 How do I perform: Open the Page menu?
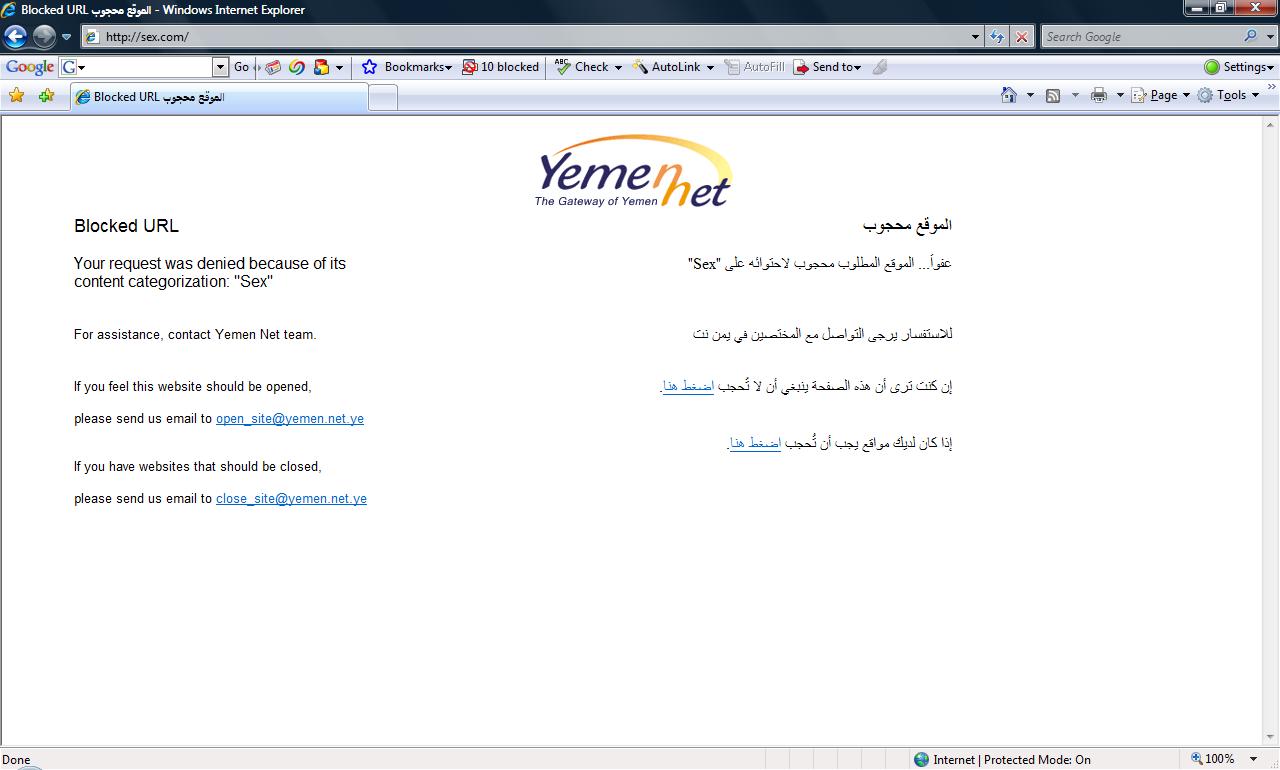[x=1160, y=95]
